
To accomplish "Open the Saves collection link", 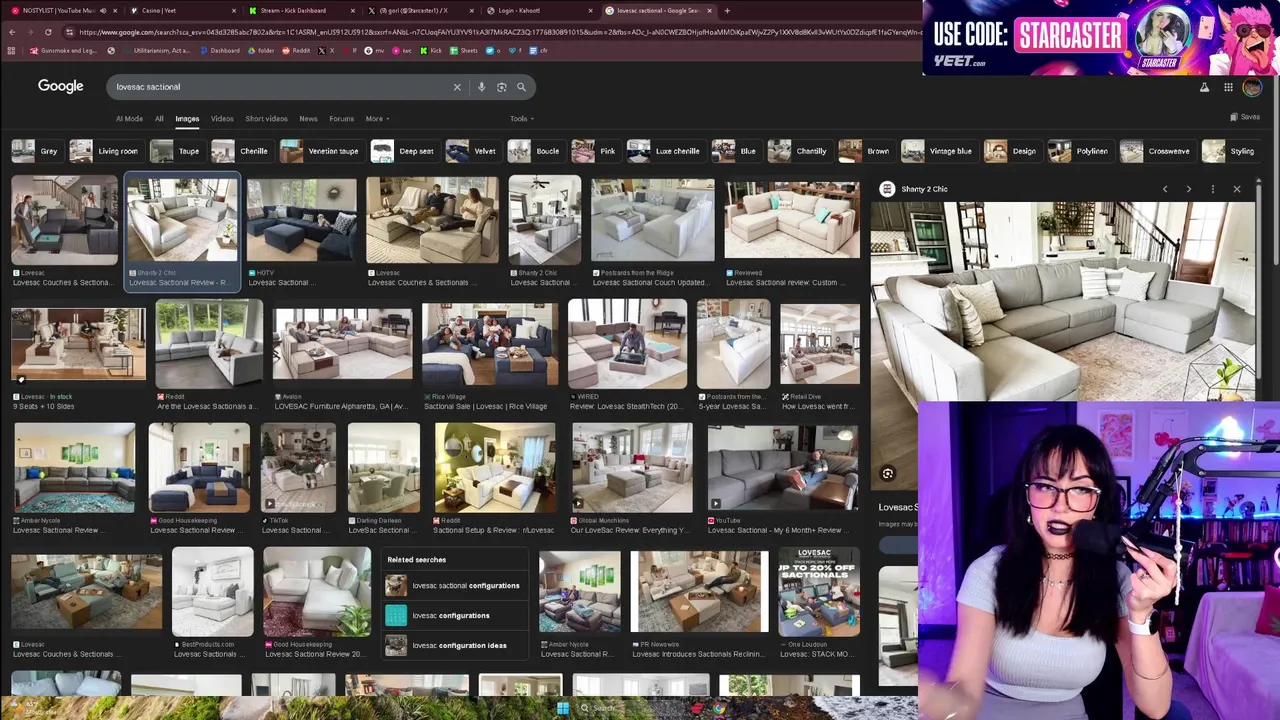I will 1245,117.
